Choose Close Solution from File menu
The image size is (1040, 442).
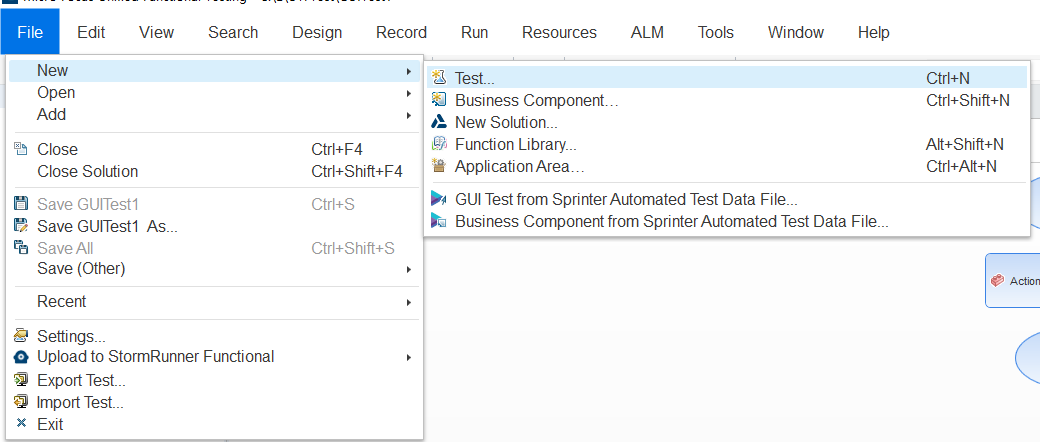(x=88, y=171)
